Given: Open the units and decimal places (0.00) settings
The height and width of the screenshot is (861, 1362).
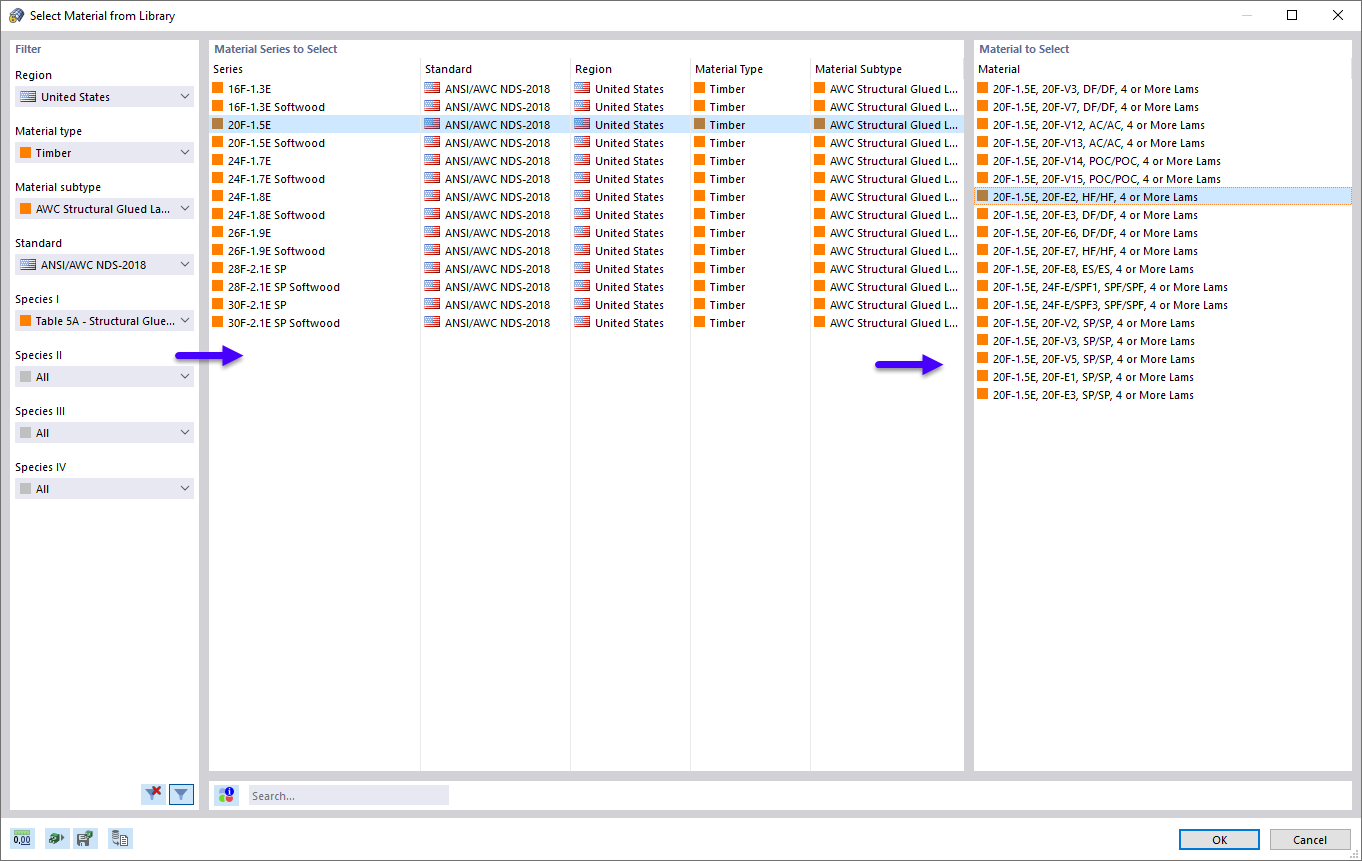Looking at the screenshot, I should pos(22,838).
